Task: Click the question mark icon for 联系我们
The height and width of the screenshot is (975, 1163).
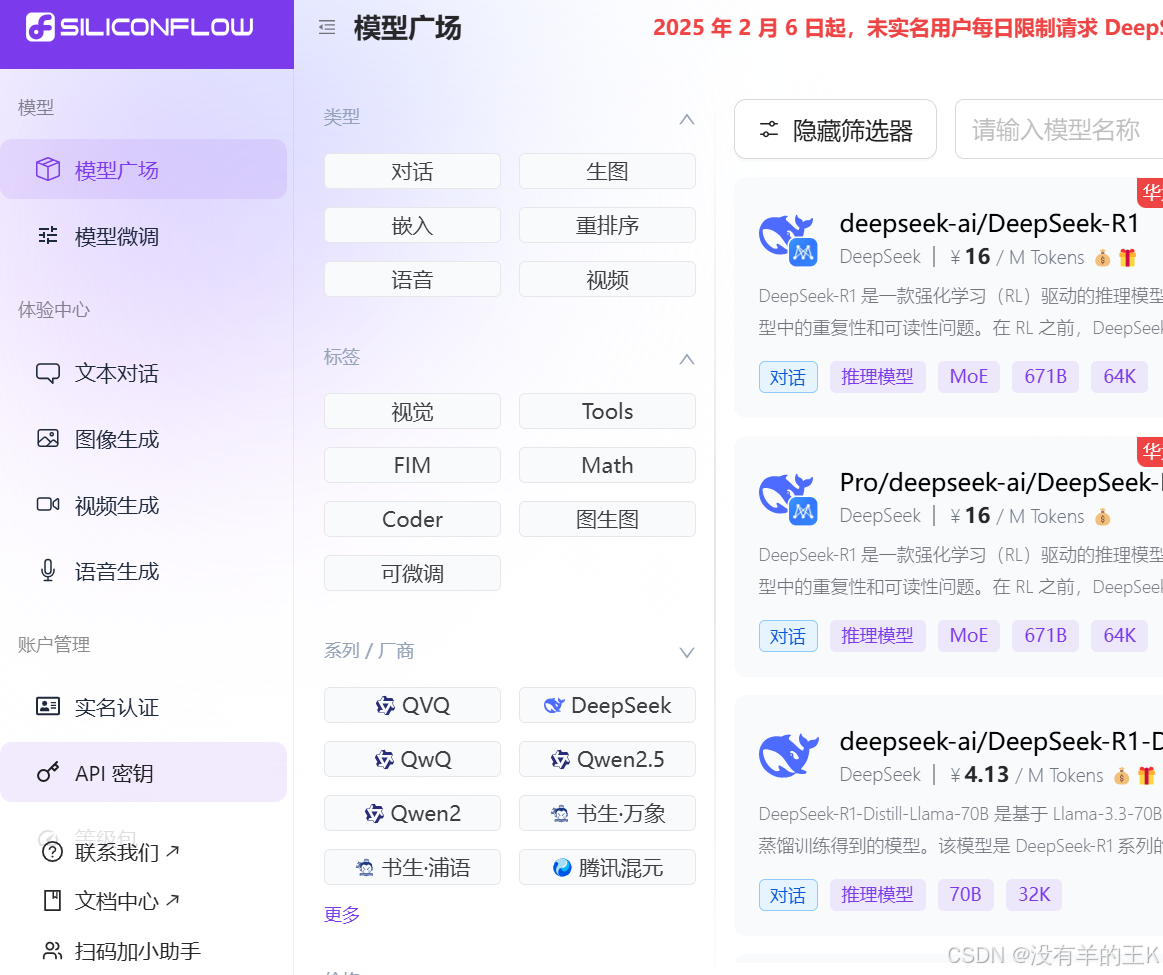Action: tap(52, 852)
